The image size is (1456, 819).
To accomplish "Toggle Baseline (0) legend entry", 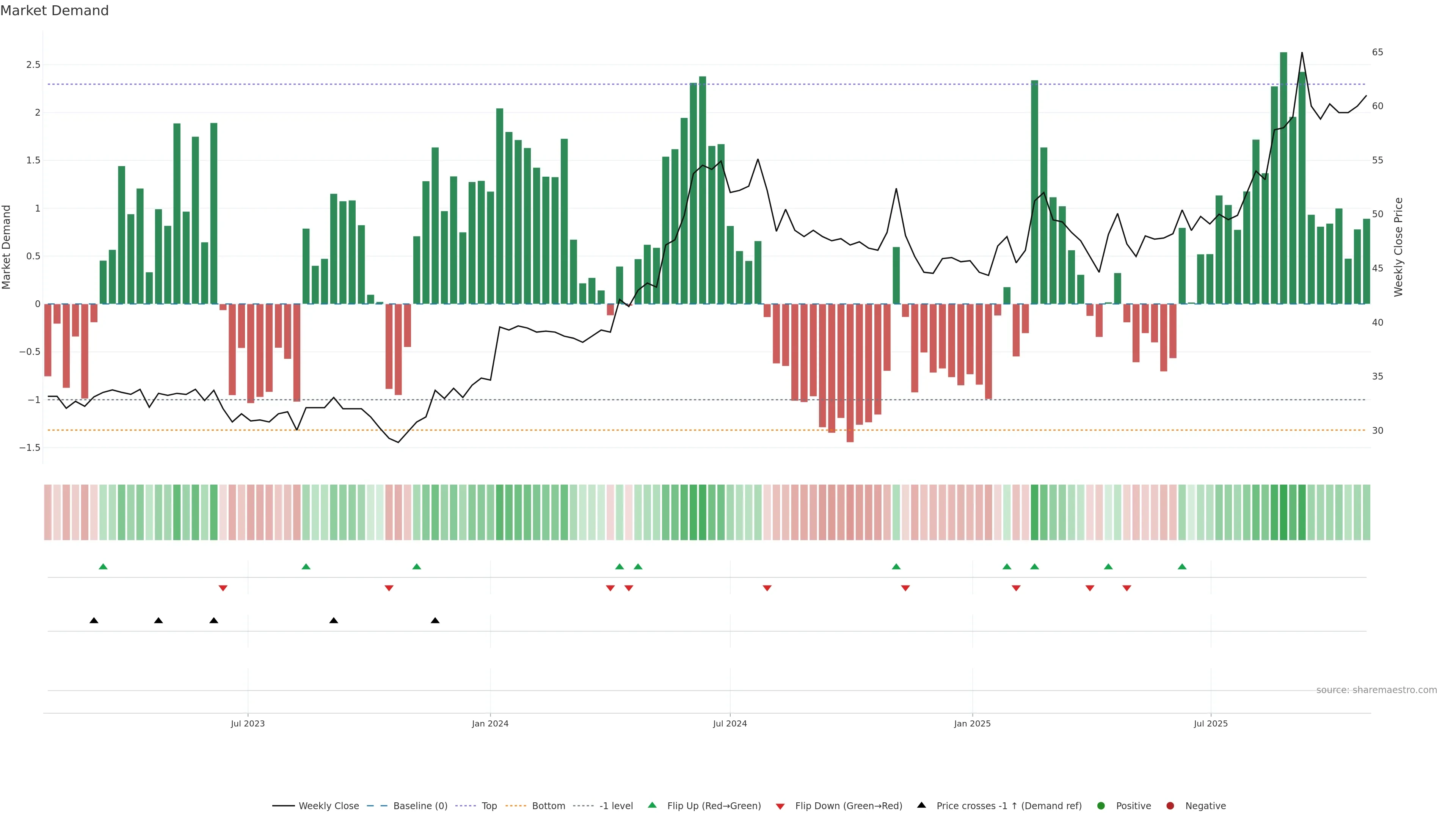I will click(420, 805).
